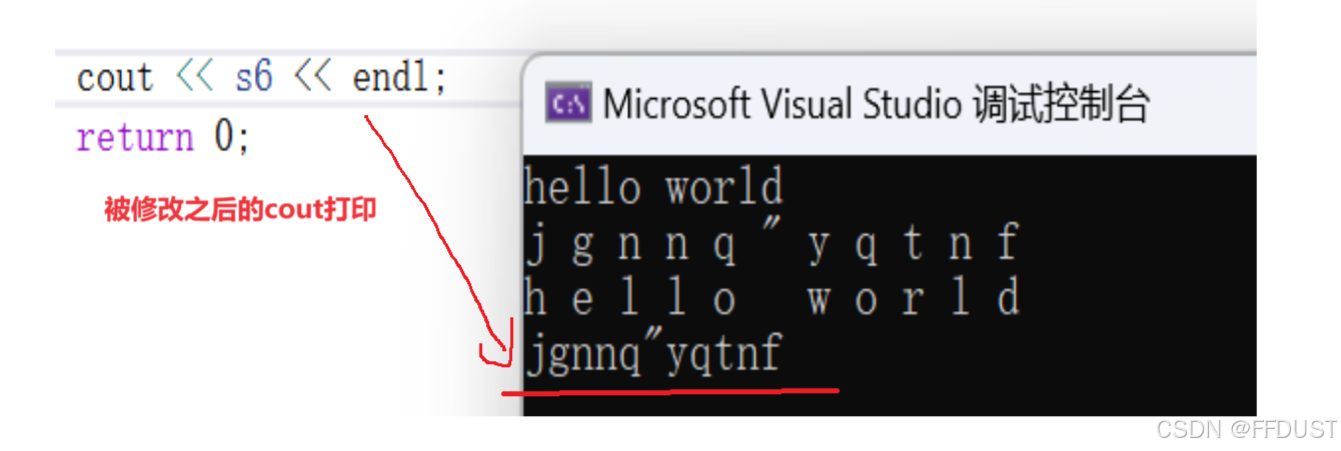Click the underlined jgnnq"yqtnf console output
The image size is (1341, 451).
[x=653, y=354]
